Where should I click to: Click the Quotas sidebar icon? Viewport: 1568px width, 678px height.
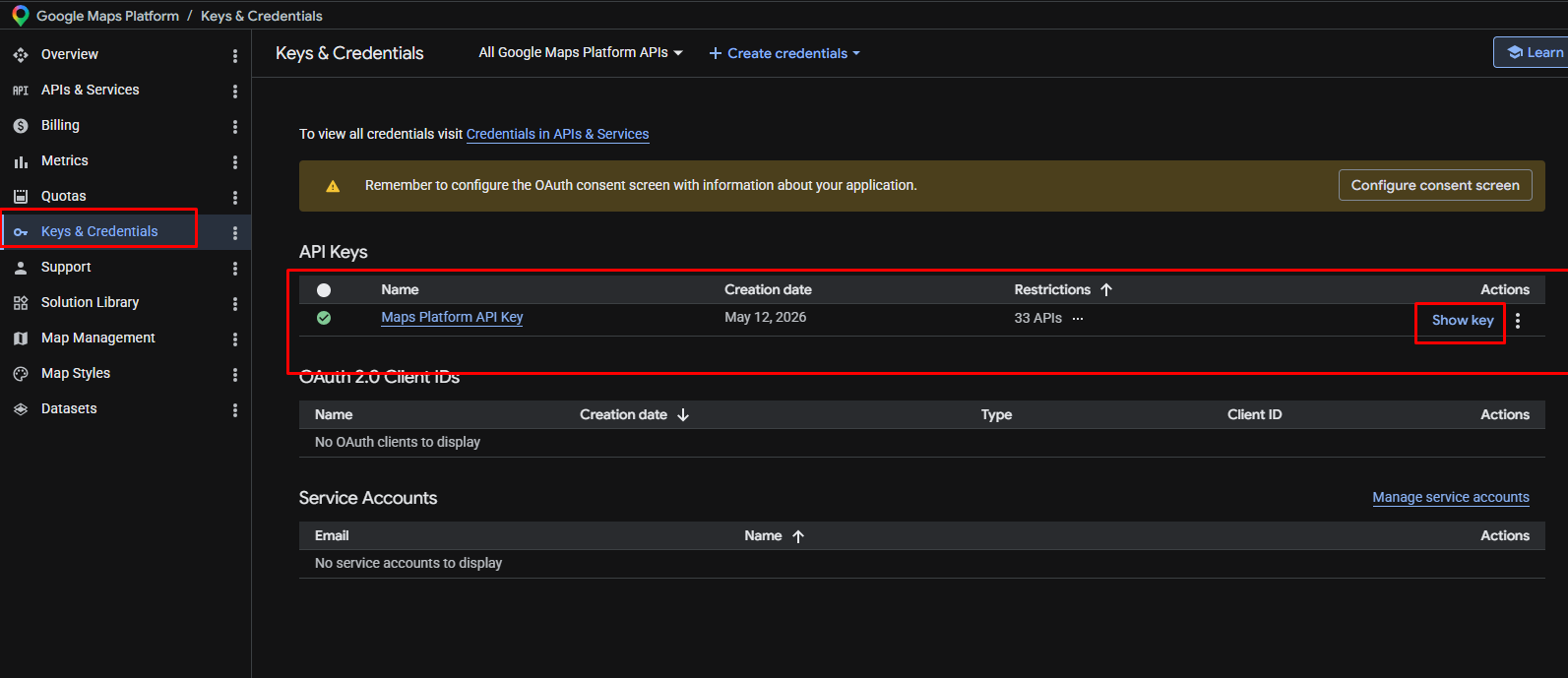(x=21, y=197)
